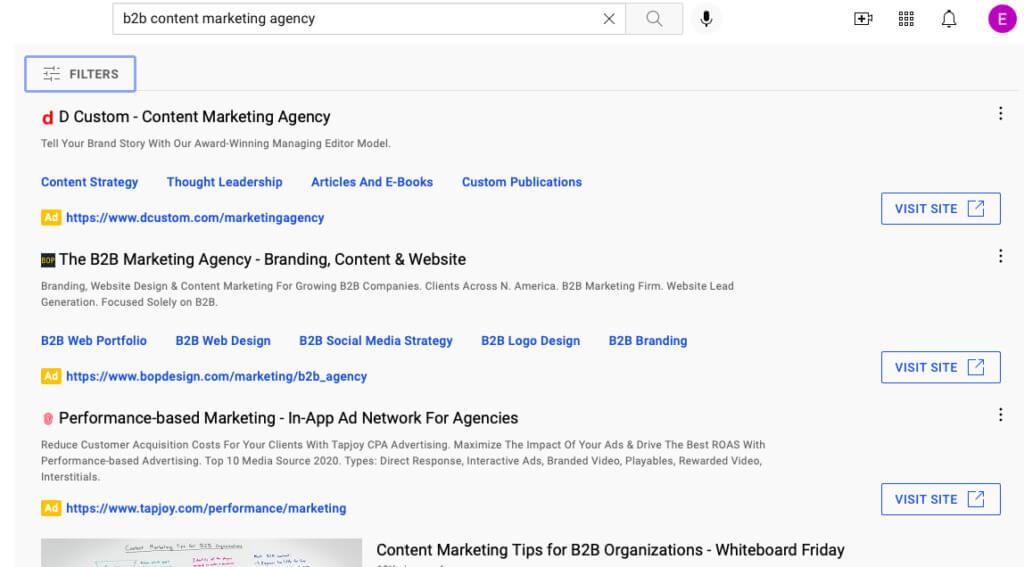Open the B2B Web Design link

(223, 341)
